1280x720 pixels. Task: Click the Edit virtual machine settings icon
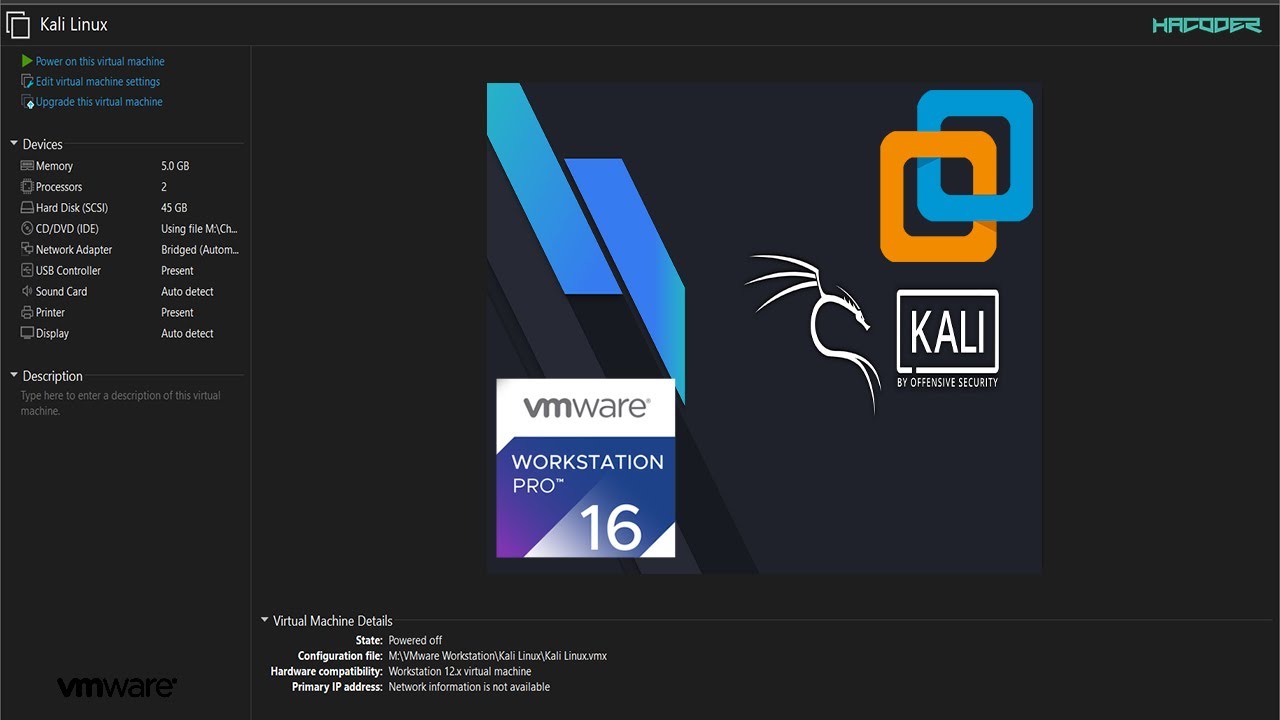pyautogui.click(x=27, y=82)
